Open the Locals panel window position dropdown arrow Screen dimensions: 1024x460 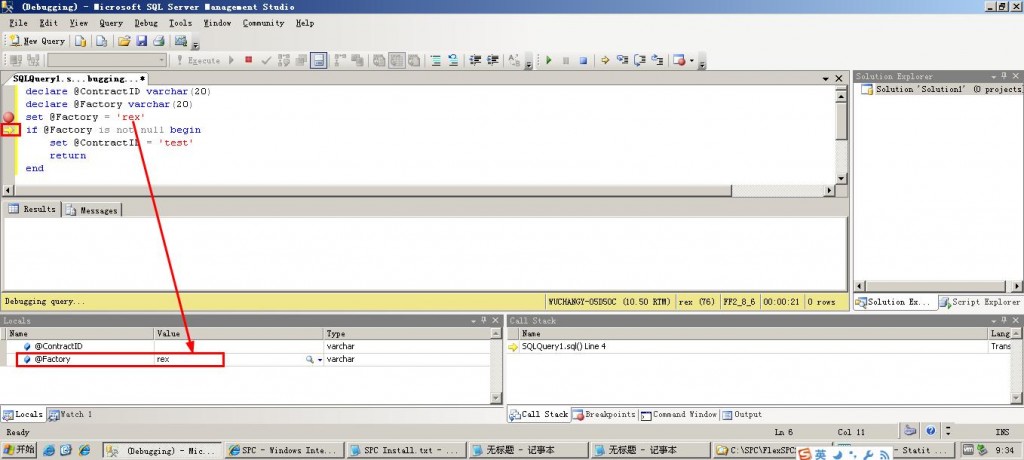473,320
